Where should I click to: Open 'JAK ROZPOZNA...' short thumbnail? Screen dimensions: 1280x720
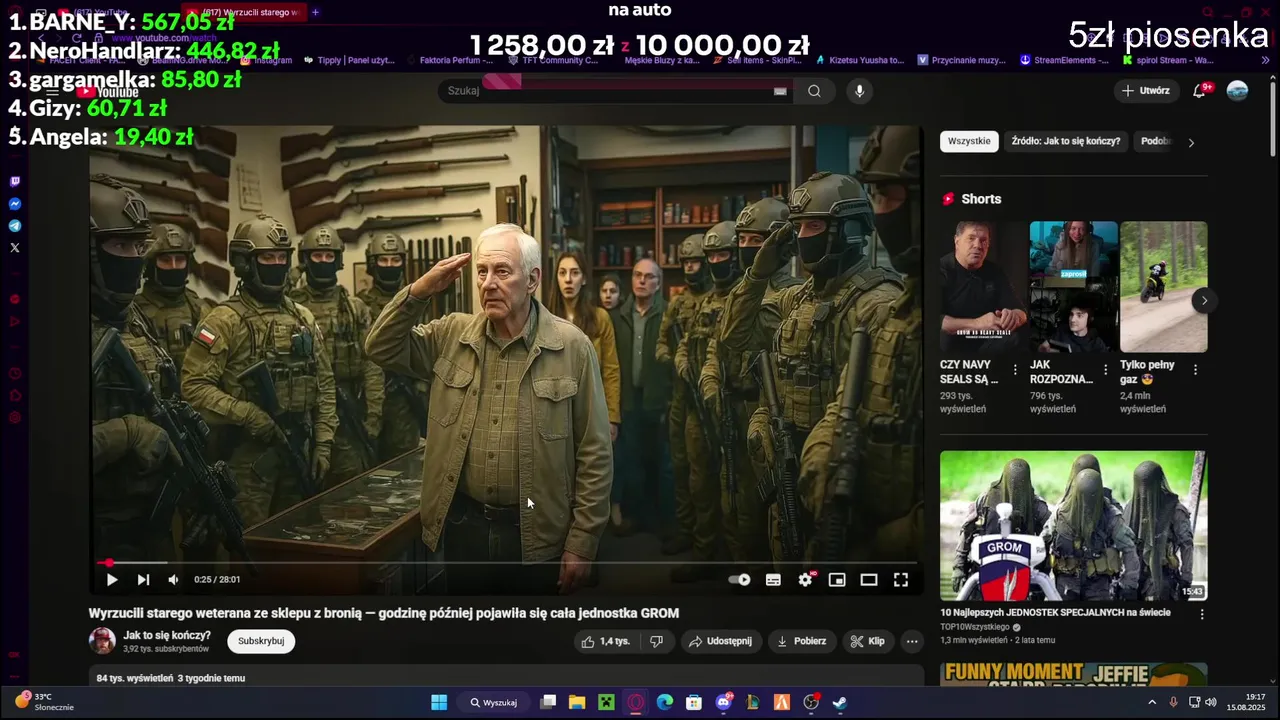(1073, 287)
